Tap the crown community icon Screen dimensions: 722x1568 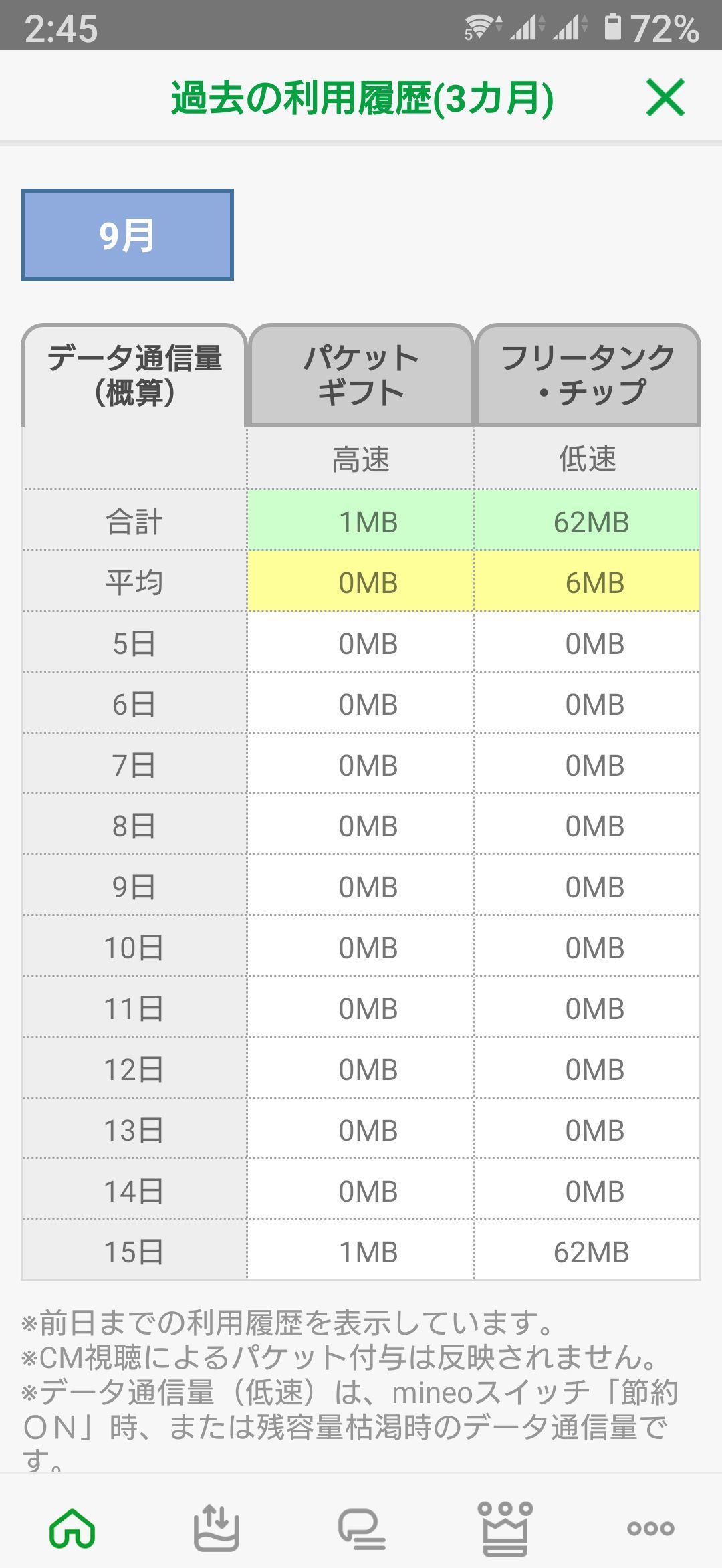[x=505, y=1527]
